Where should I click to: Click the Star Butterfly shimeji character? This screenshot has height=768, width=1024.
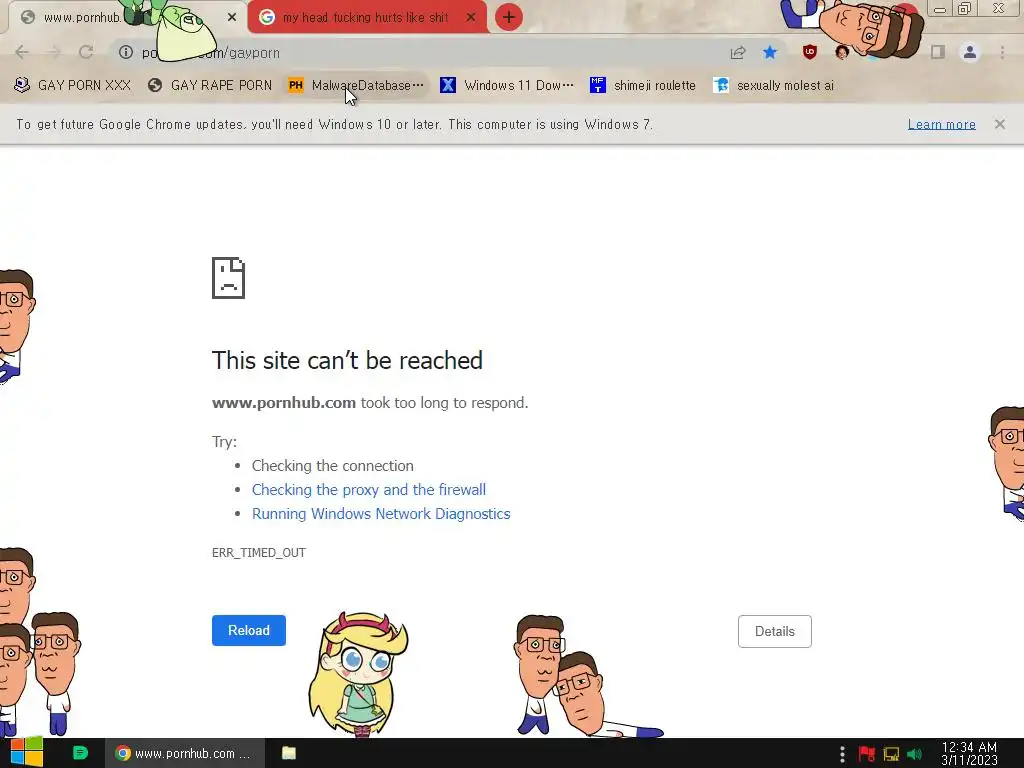[359, 674]
